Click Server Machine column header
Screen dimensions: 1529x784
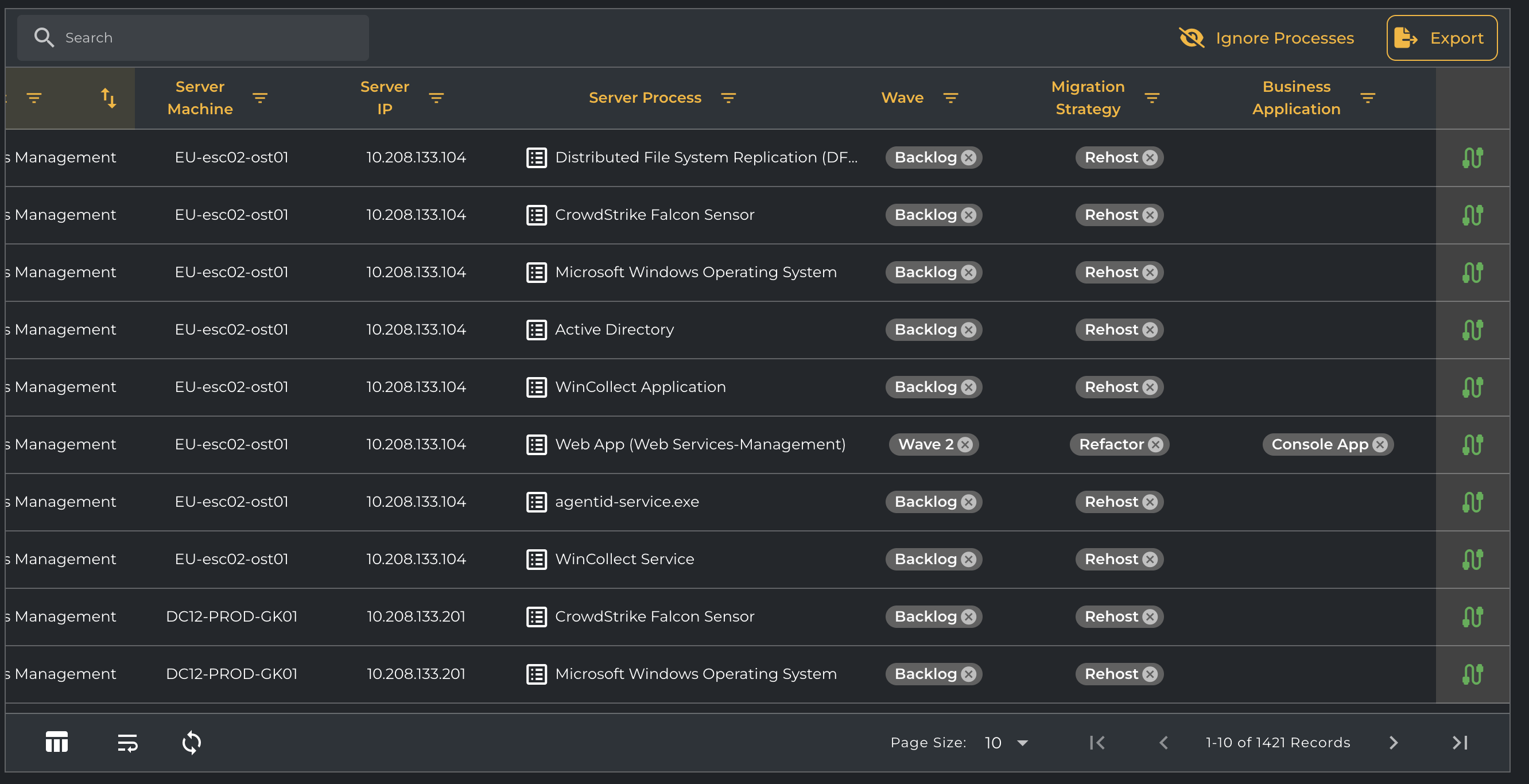click(x=200, y=98)
